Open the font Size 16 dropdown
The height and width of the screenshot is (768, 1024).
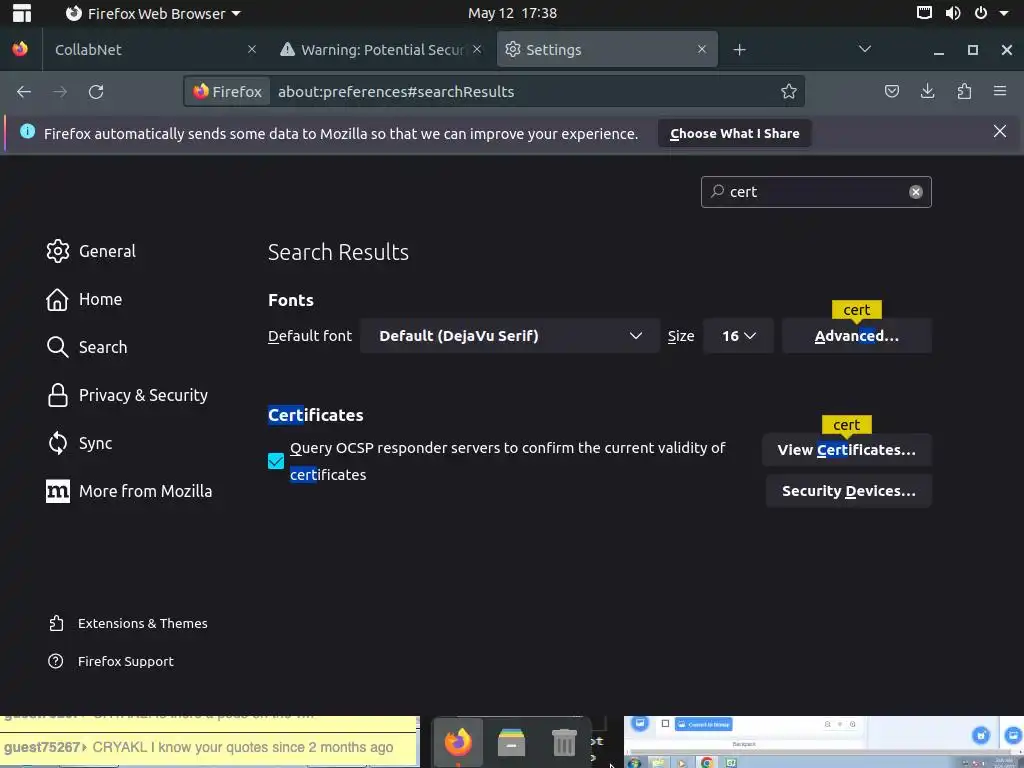pyautogui.click(x=738, y=336)
